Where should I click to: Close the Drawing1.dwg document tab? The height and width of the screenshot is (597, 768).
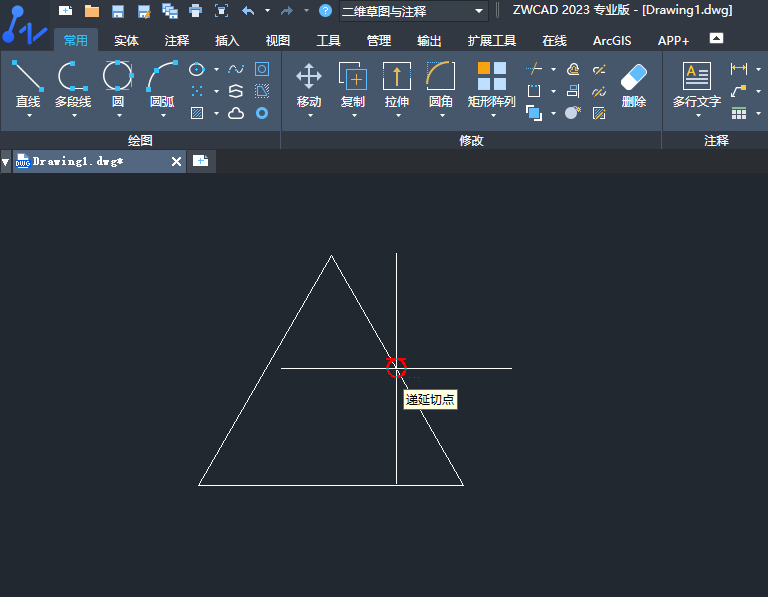pyautogui.click(x=176, y=162)
